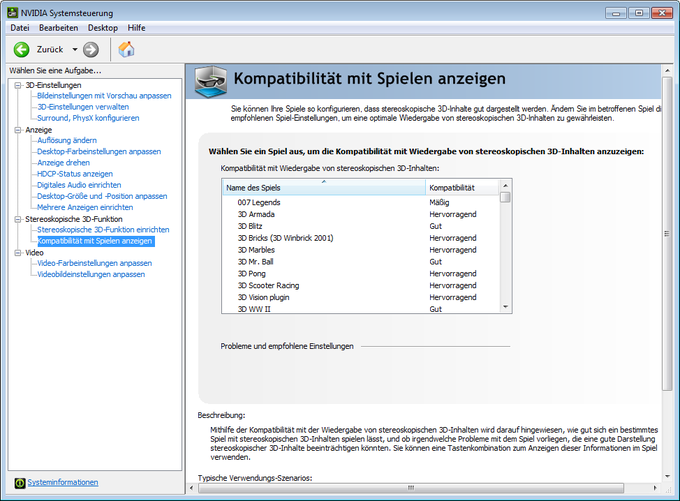The width and height of the screenshot is (680, 501).
Task: Open Stereoskopische 3D-Funktion einrichten
Action: (103, 230)
